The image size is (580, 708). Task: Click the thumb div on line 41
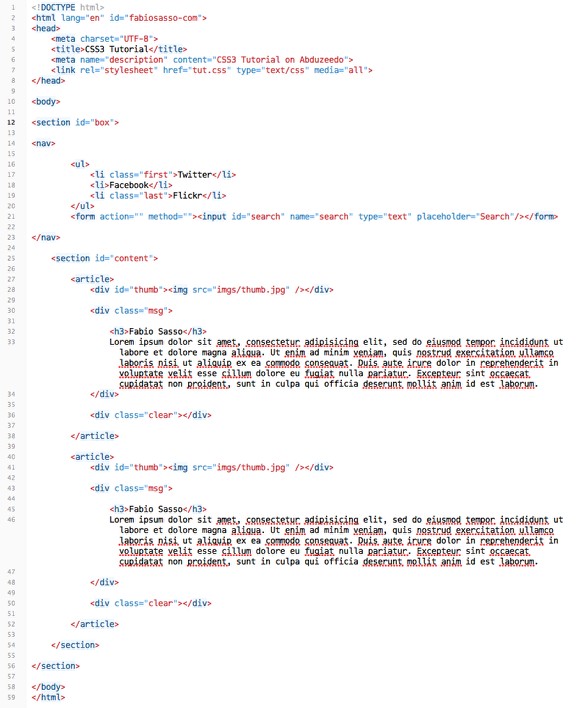tap(212, 467)
